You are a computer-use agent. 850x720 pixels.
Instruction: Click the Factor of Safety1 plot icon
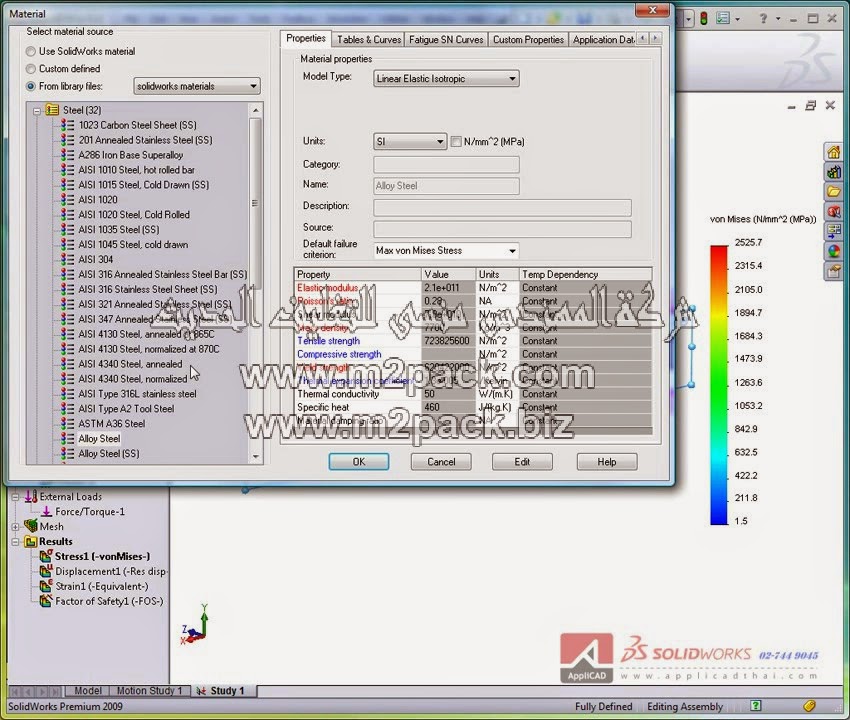click(x=46, y=601)
